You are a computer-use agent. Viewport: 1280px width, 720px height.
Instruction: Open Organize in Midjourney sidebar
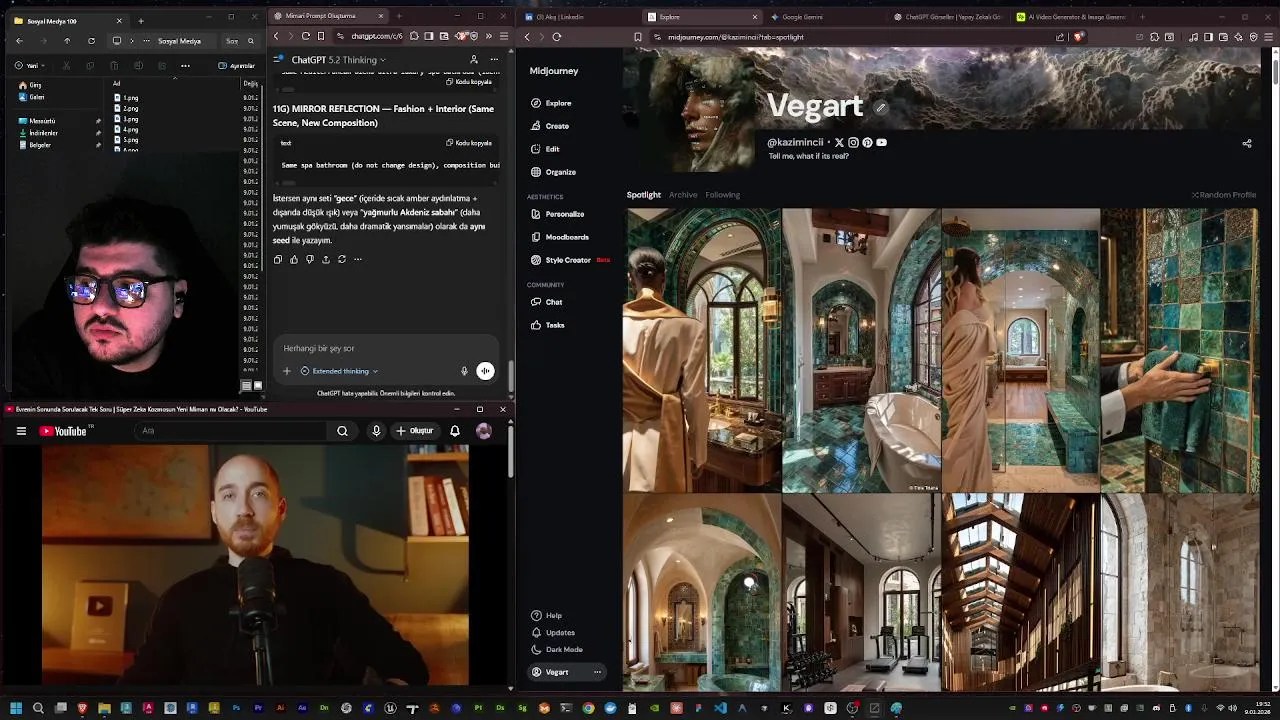(x=554, y=172)
